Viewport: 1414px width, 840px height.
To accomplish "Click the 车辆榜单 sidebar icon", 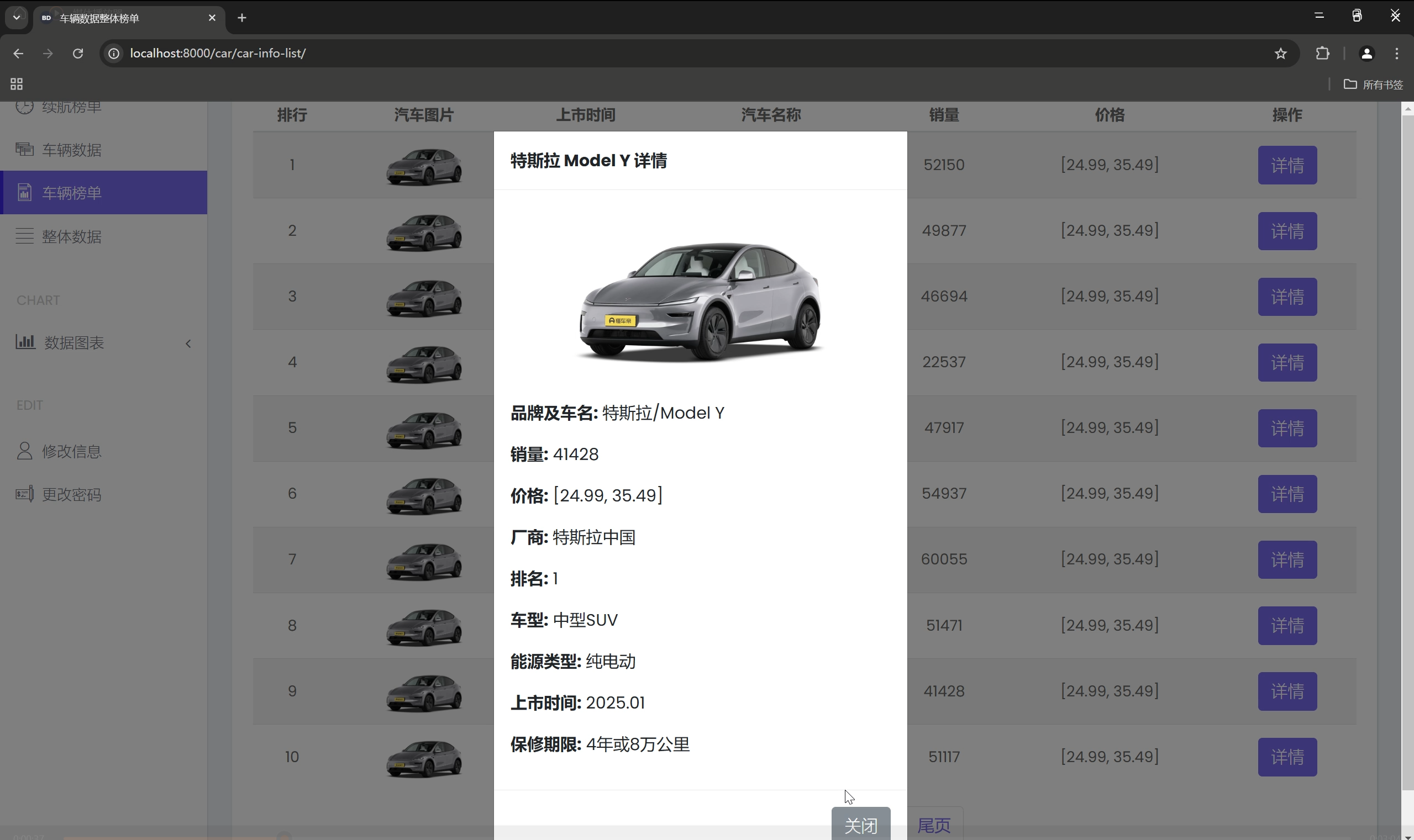I will pos(24,192).
